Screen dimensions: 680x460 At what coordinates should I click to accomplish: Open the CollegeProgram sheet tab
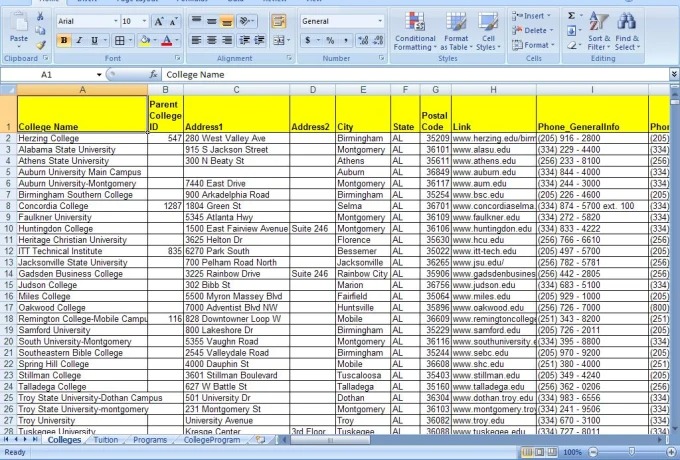211,439
